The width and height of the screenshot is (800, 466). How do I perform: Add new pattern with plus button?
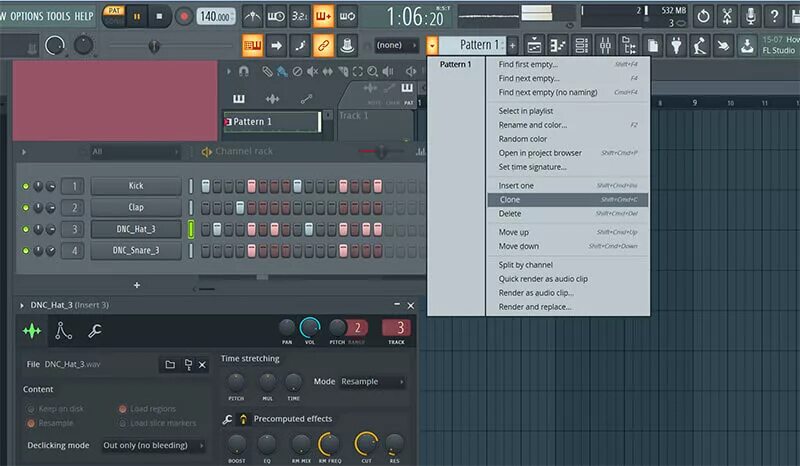pos(512,45)
